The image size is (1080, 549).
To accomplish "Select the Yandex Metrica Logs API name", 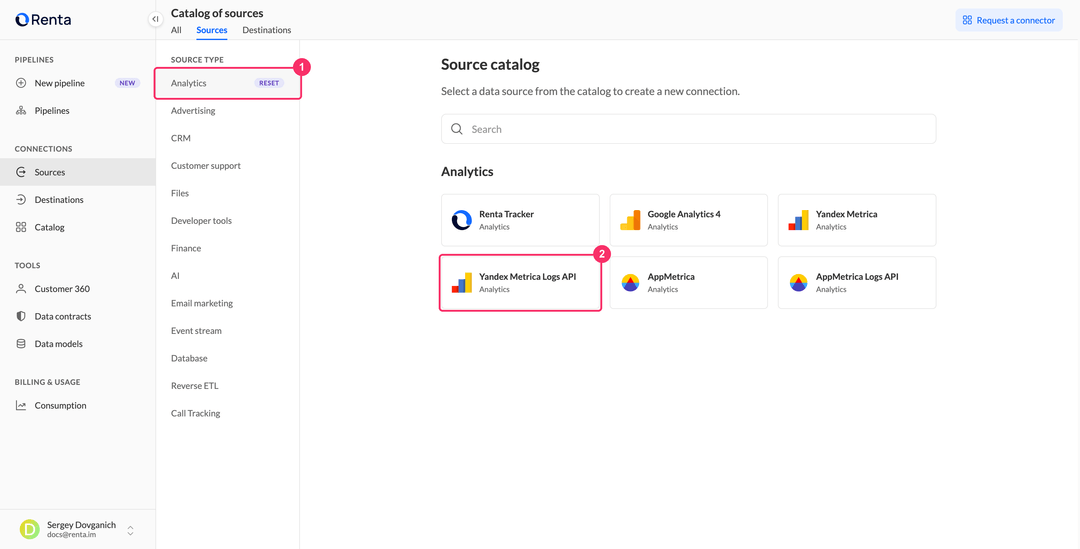I will 528,277.
